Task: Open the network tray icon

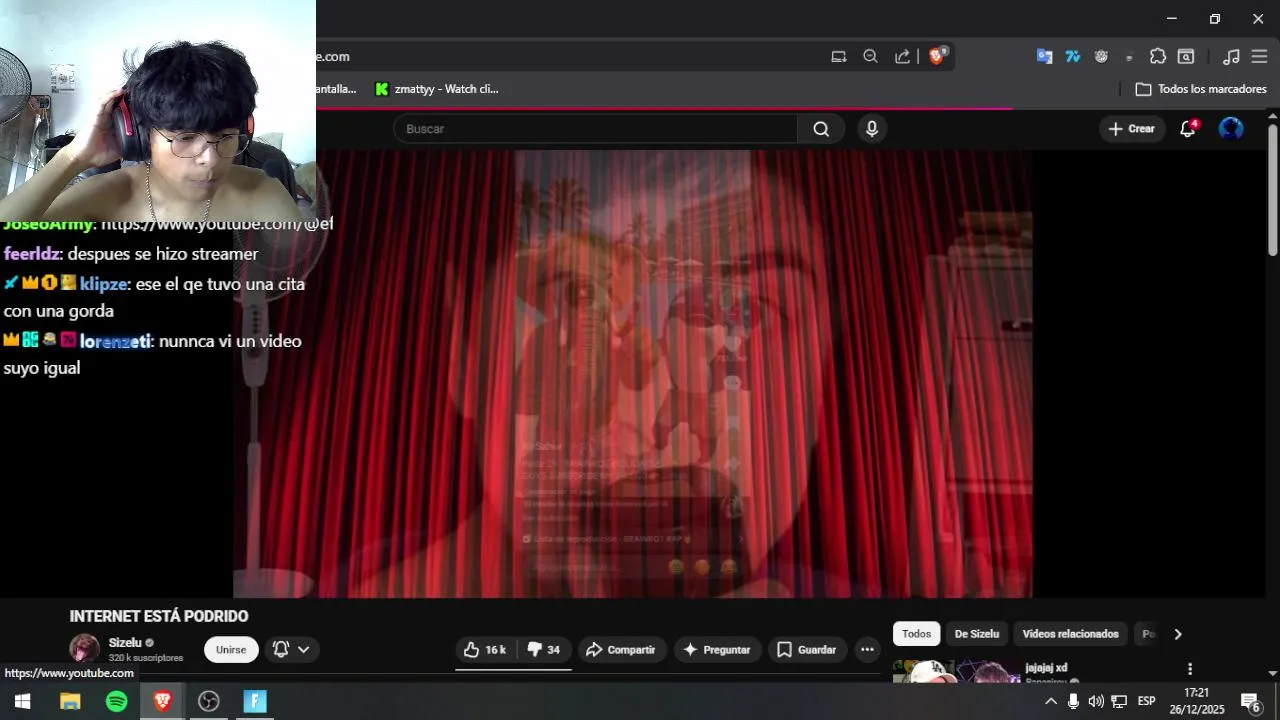Action: [1119, 701]
